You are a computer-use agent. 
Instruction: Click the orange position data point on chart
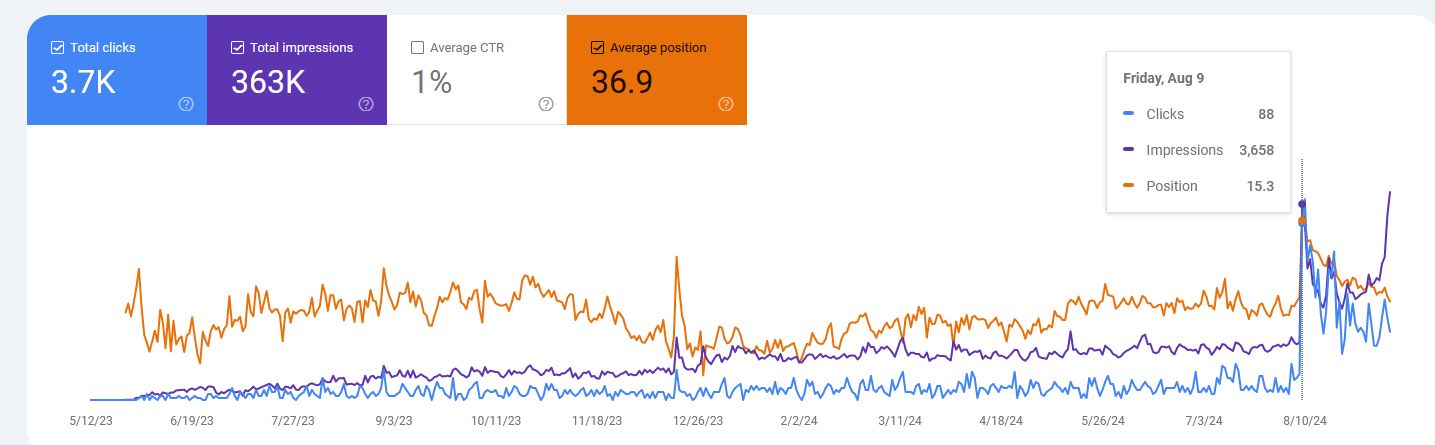tap(1302, 221)
